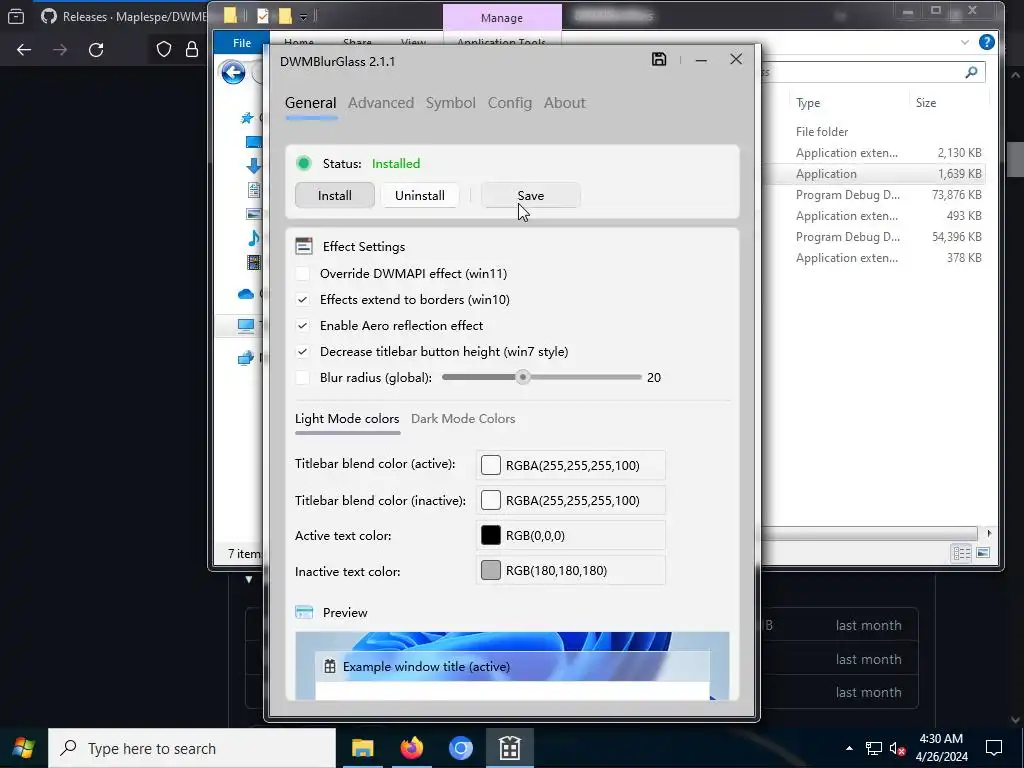Expand the Explorer ribbon chevron
This screenshot has width=1024, height=768.
pyautogui.click(x=965, y=42)
